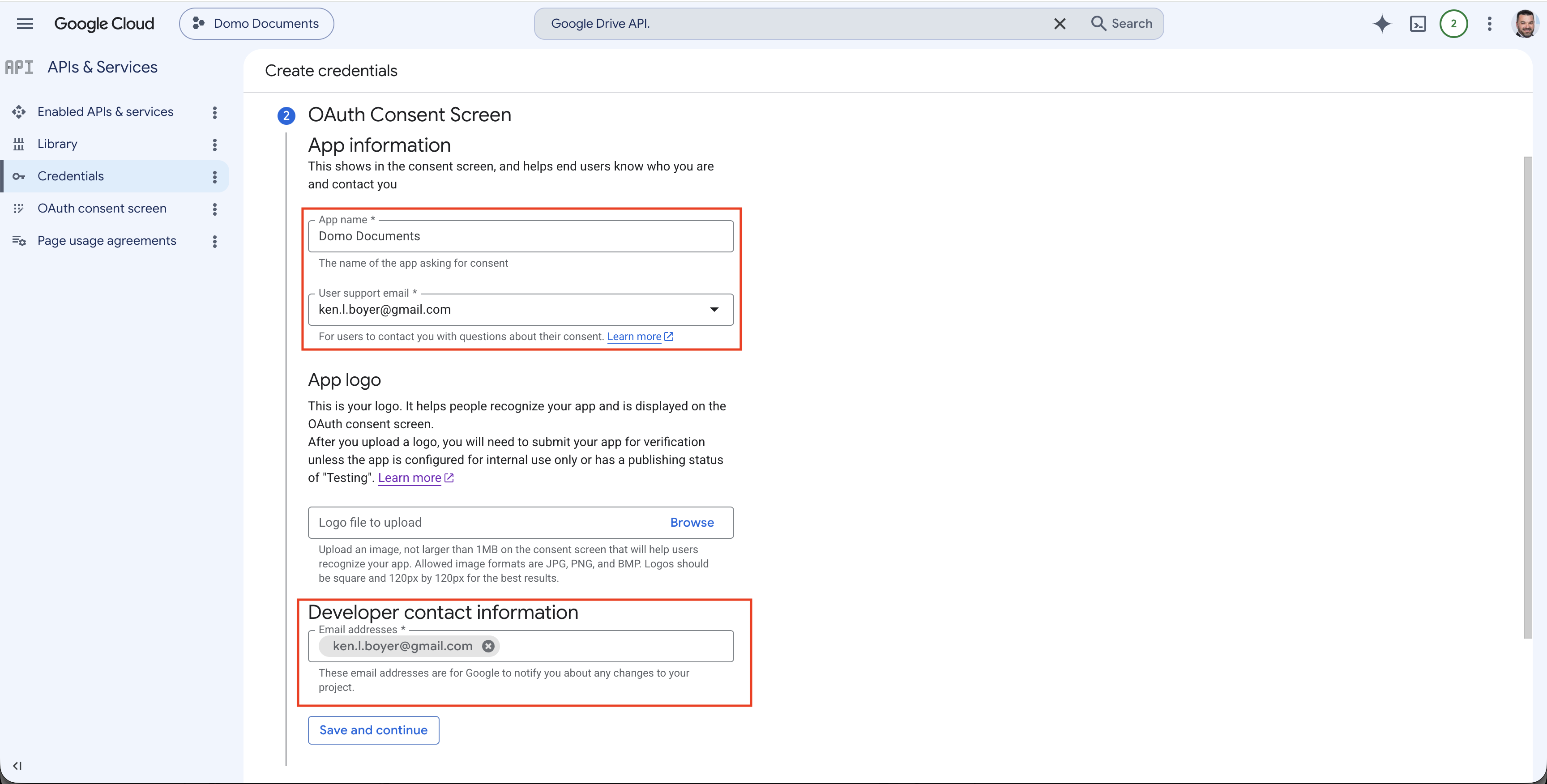
Task: Click the Logo file to upload field
Action: 521,522
